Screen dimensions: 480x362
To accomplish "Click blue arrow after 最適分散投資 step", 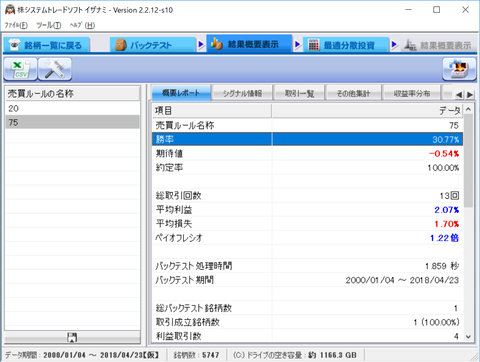I will 394,45.
